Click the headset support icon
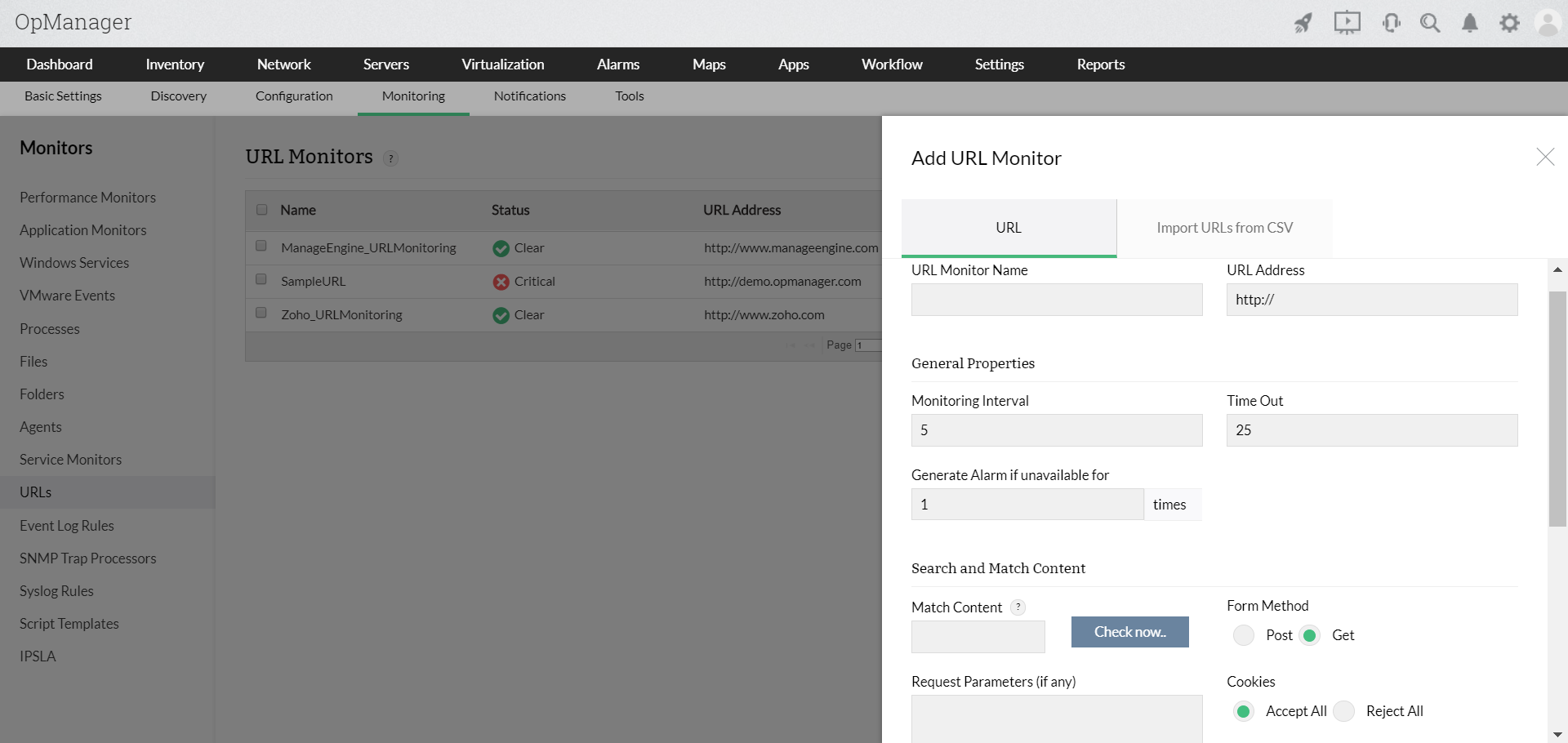 [1392, 23]
